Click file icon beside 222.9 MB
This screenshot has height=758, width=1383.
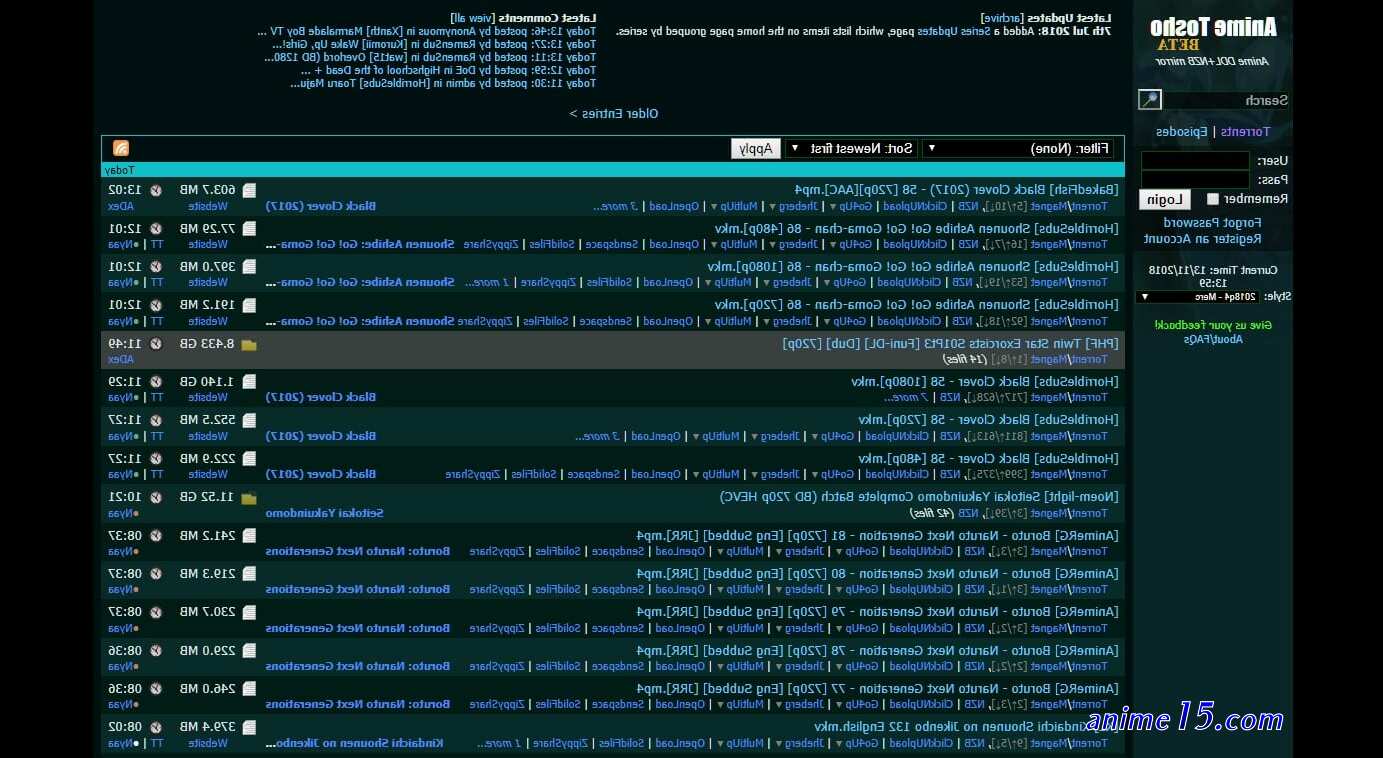(249, 458)
